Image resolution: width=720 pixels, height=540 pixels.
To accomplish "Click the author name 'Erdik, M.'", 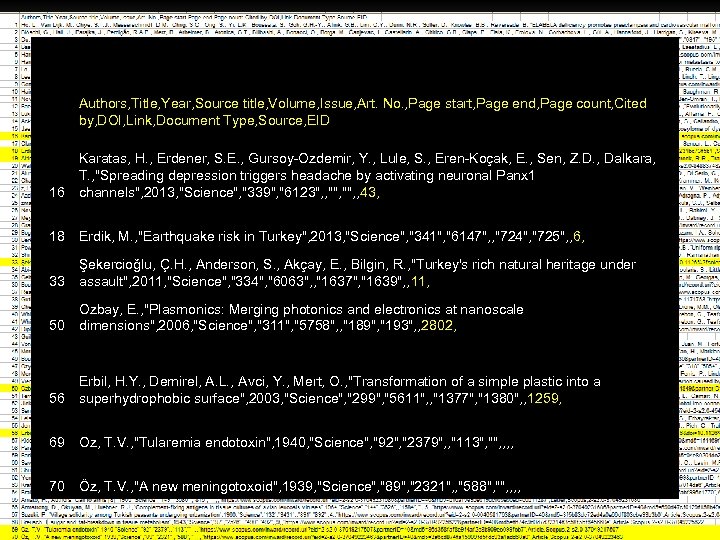I will (x=107, y=236).
